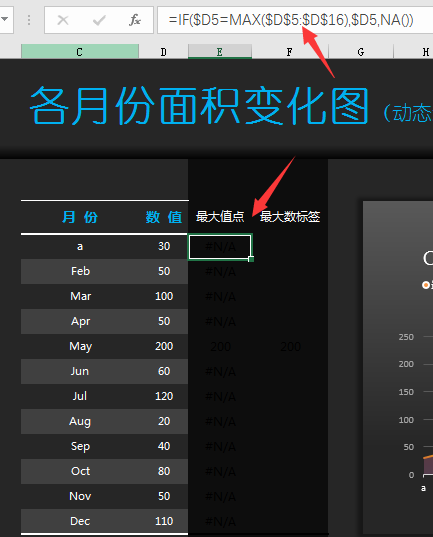Select the May month cell
The height and width of the screenshot is (537, 433).
80,346
